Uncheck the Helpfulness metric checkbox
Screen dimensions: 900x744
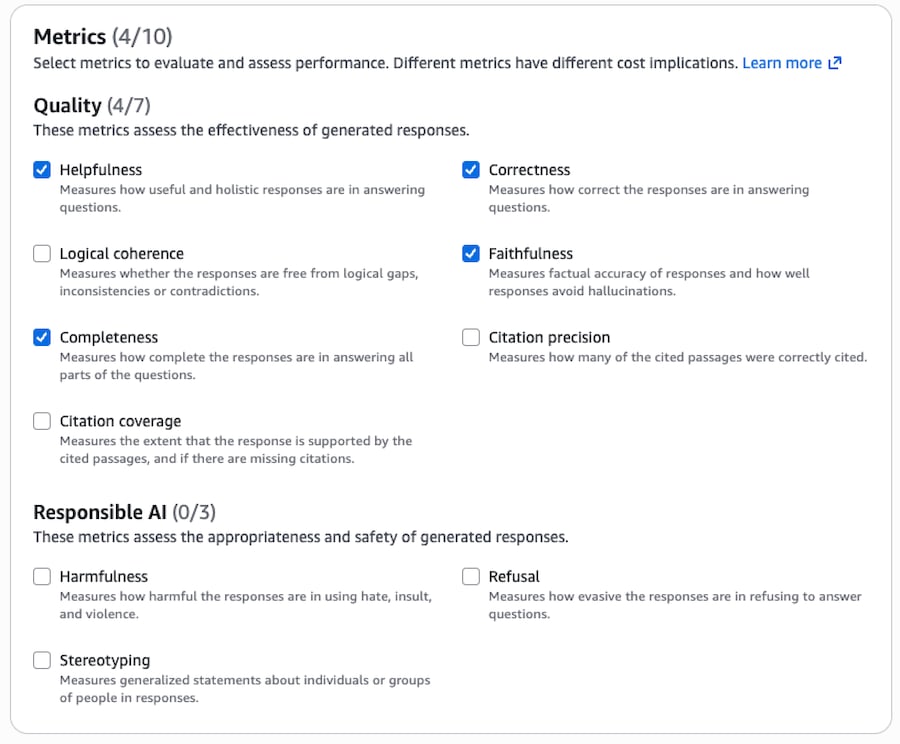(42, 170)
